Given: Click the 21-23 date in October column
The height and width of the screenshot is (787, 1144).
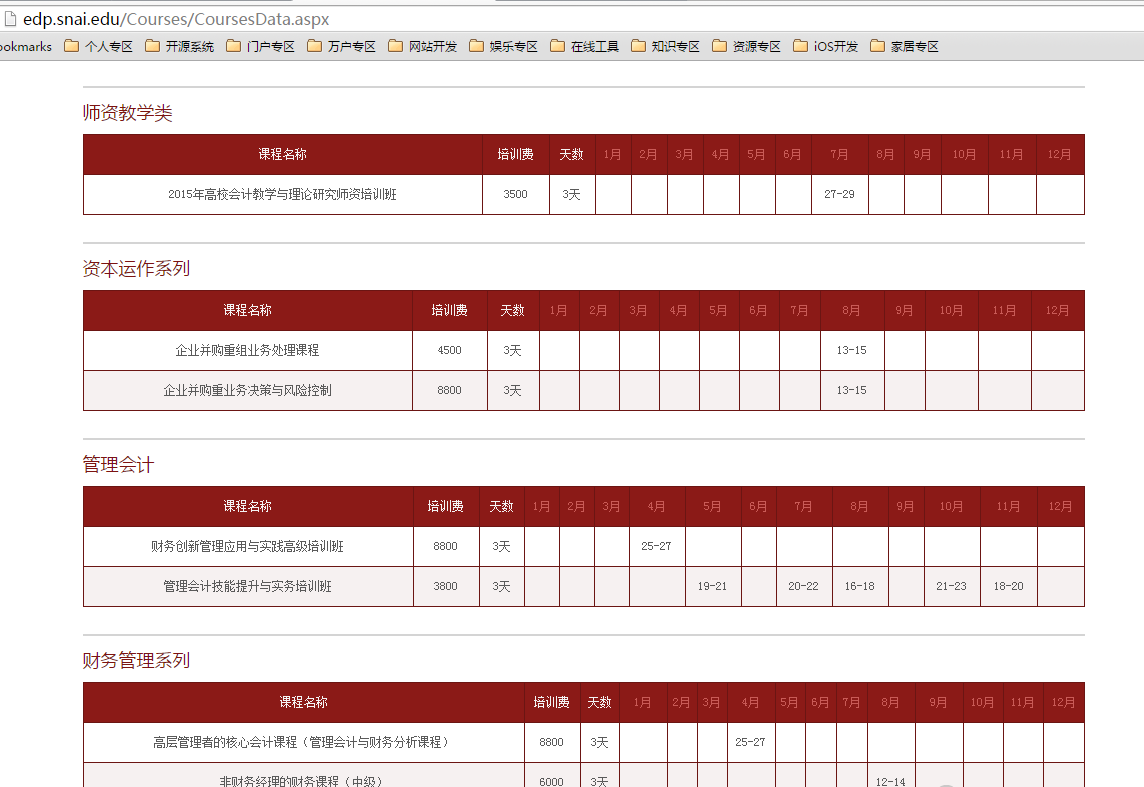Looking at the screenshot, I should click(951, 586).
